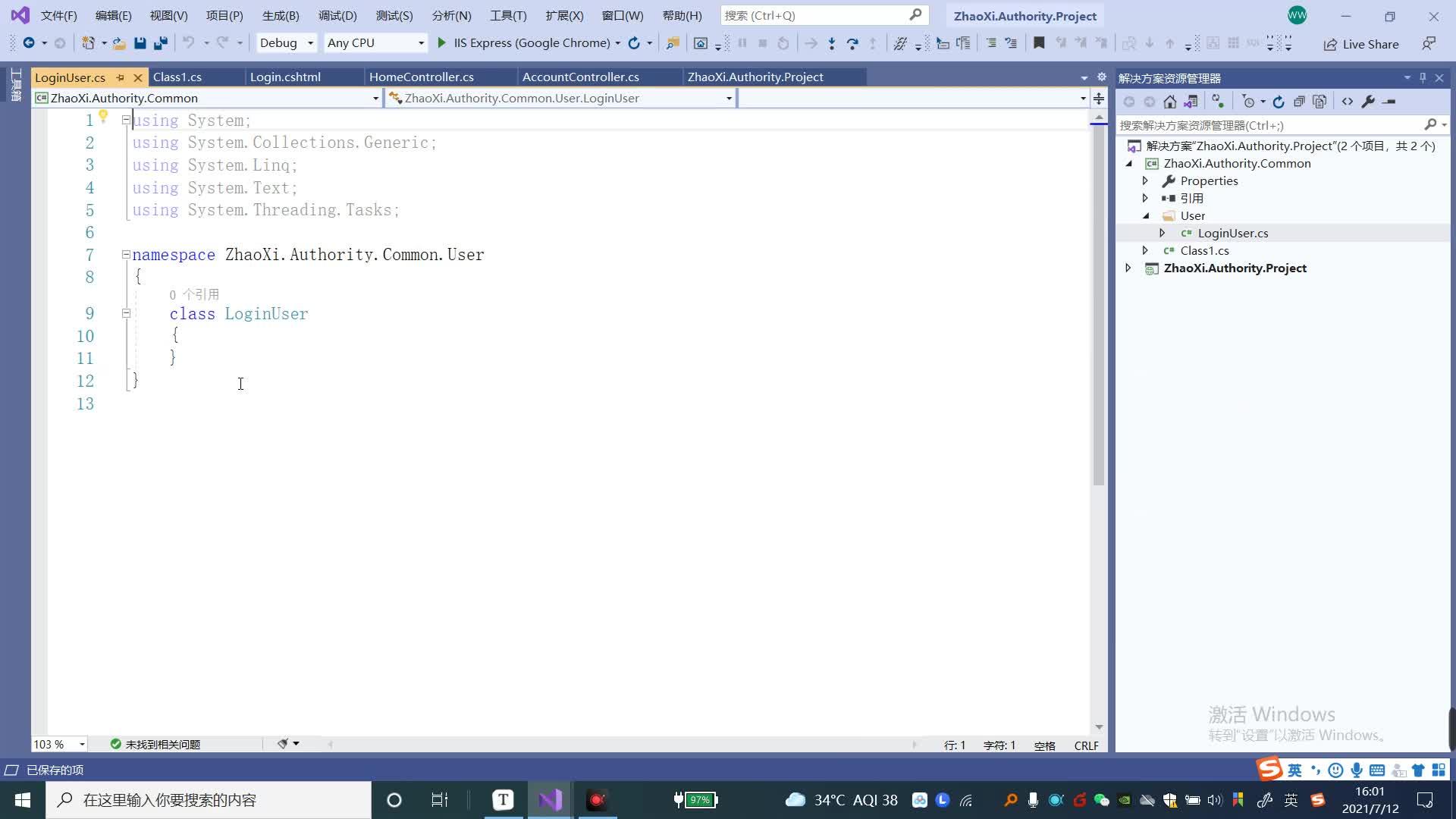Screen dimensions: 1456x819
Task: Open the 生成(B) build menu
Action: [281, 15]
